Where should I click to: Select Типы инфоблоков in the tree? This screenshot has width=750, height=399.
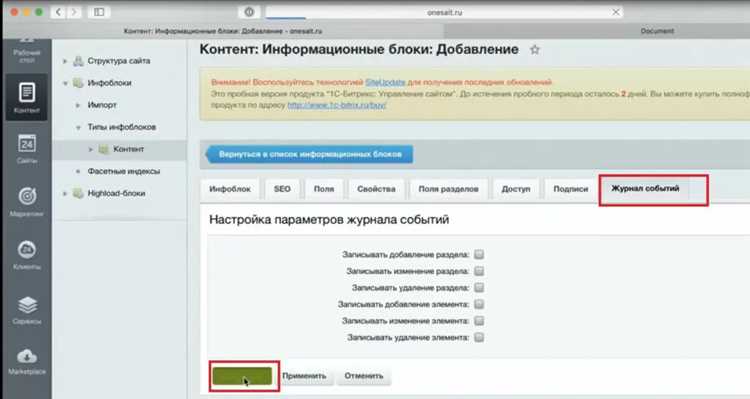click(x=122, y=127)
